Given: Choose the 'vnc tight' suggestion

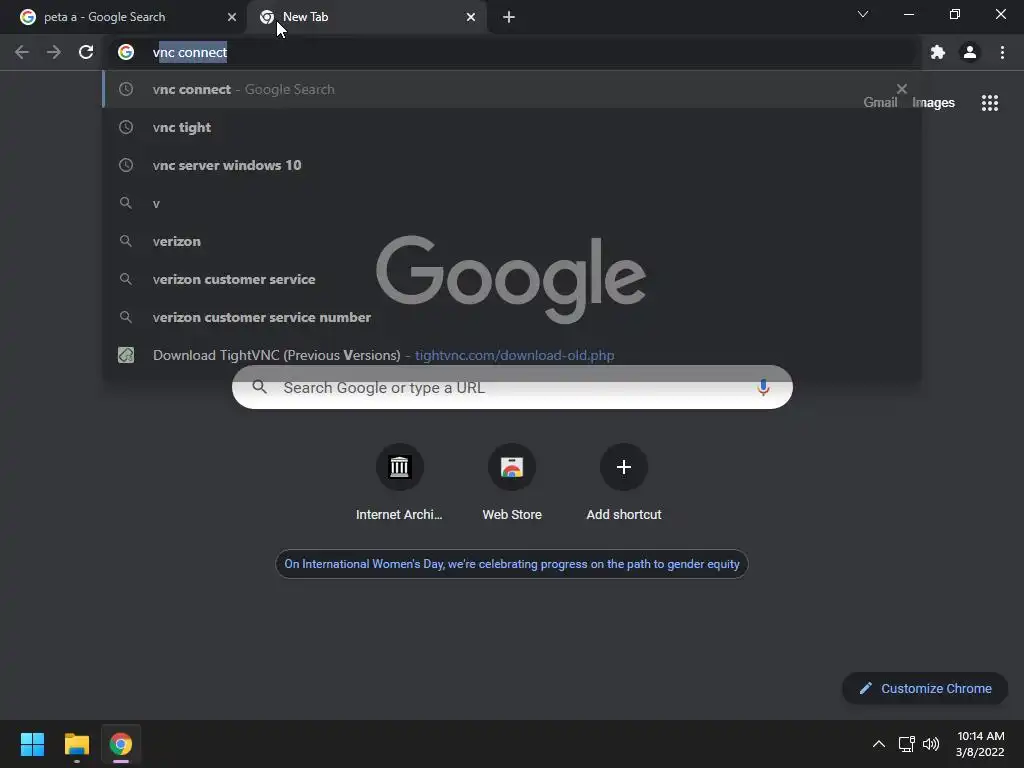Looking at the screenshot, I should point(512,127).
